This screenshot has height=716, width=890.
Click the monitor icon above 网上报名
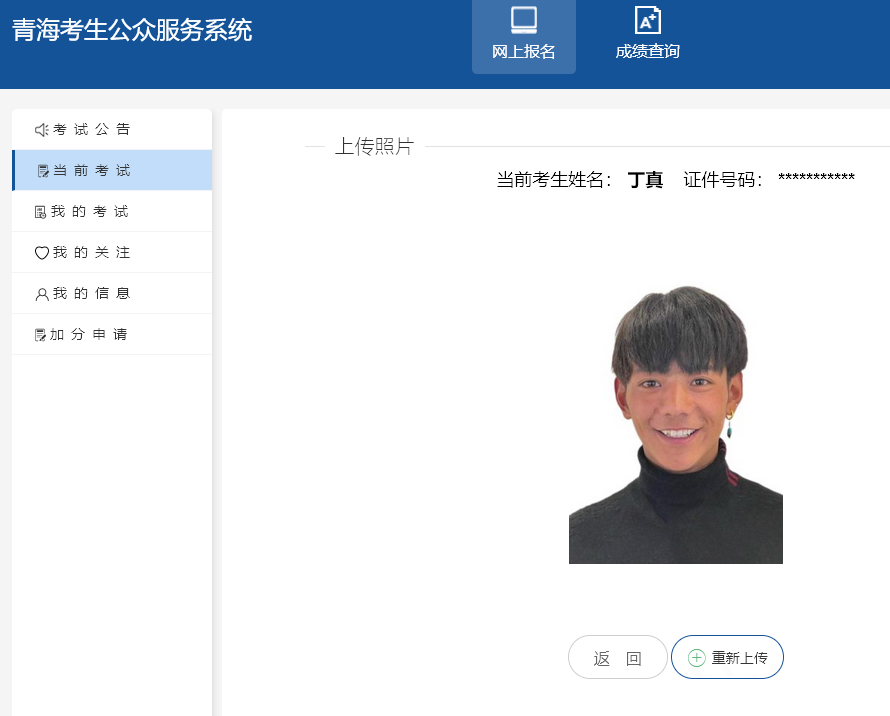[524, 20]
